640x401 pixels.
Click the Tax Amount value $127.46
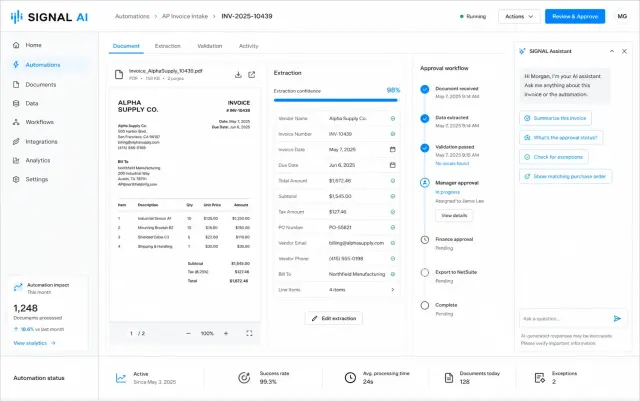338,212
